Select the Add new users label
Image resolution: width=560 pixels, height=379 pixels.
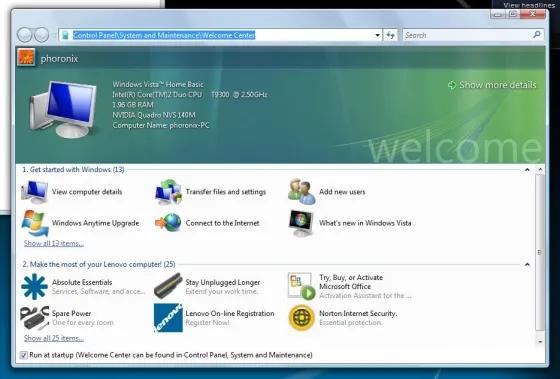342,192
